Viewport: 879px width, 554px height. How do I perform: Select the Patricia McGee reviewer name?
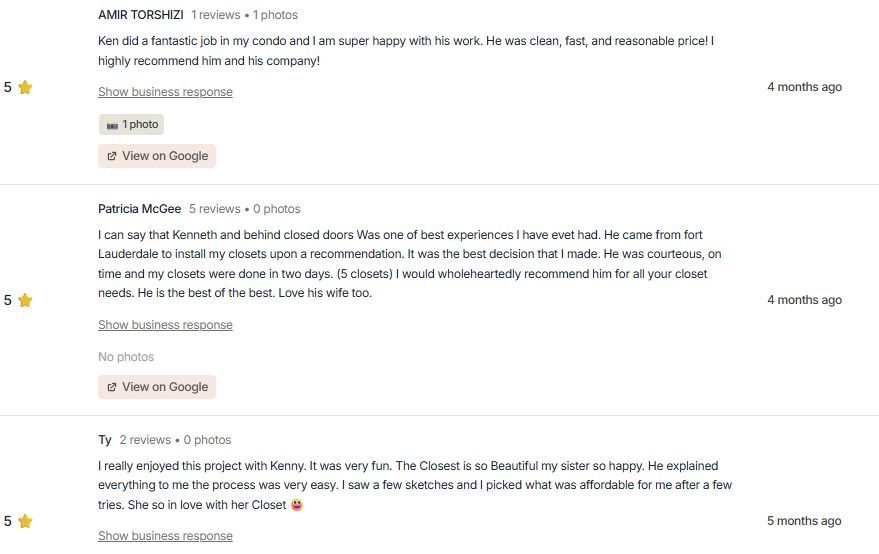[140, 209]
